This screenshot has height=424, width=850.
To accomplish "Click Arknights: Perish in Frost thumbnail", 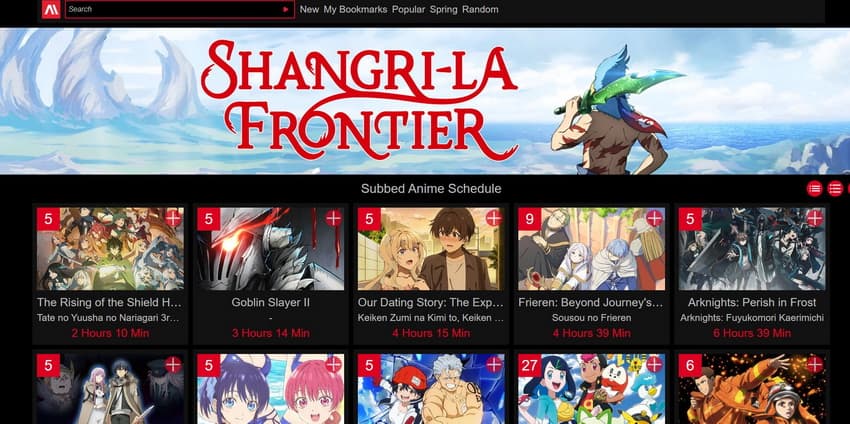I will (x=752, y=249).
